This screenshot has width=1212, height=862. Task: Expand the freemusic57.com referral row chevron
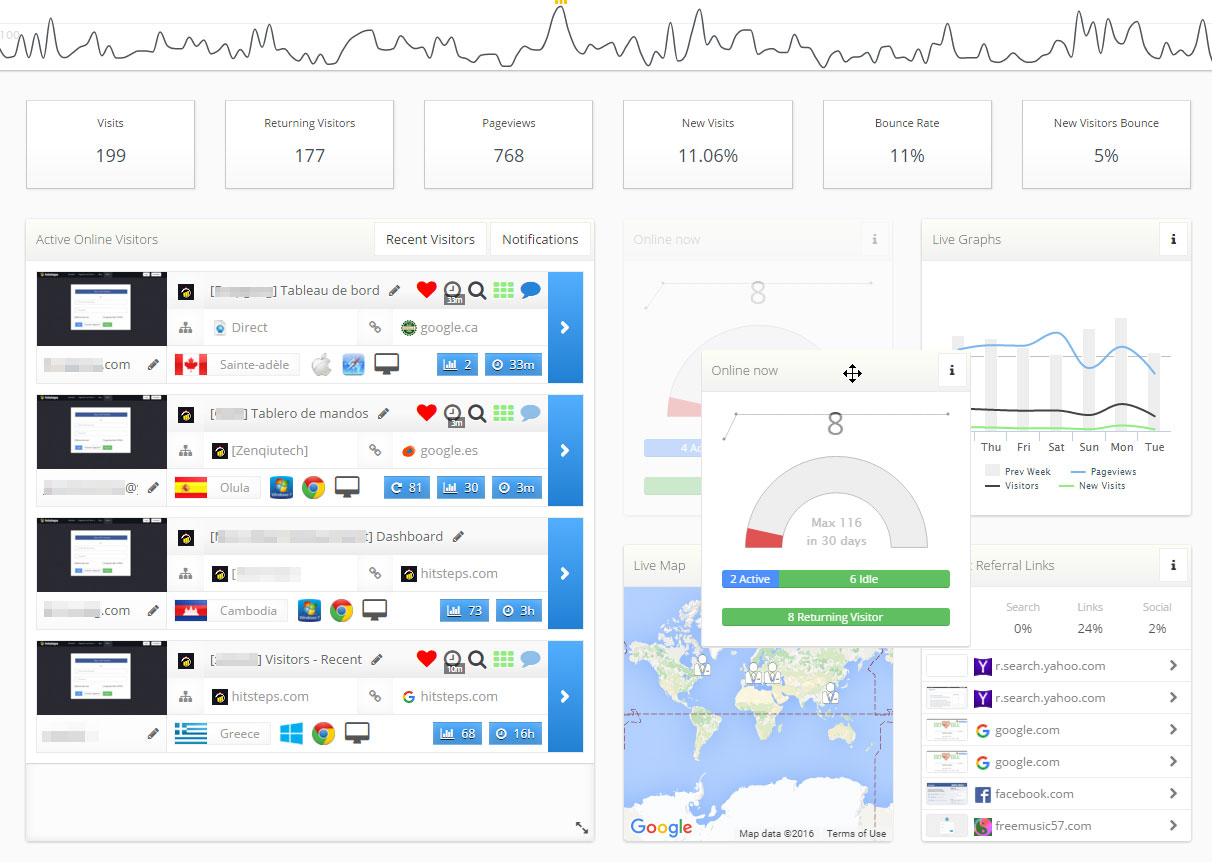[1174, 826]
